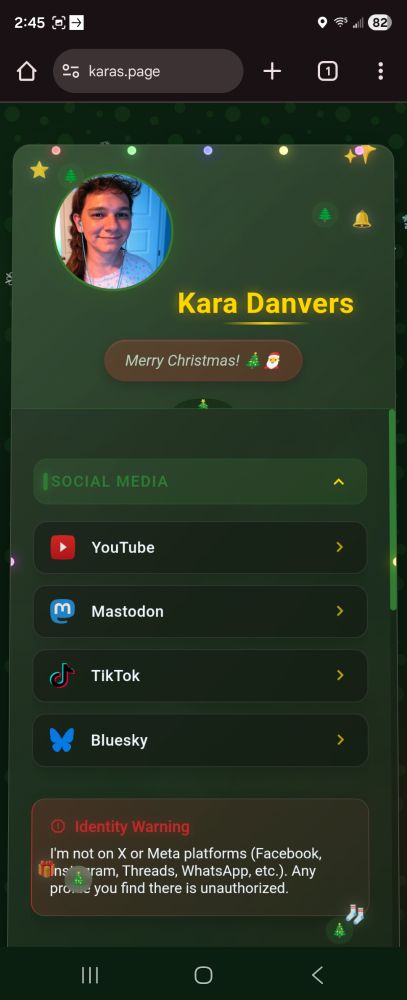Open a new tab with plus icon
407x1000 pixels.
point(272,71)
